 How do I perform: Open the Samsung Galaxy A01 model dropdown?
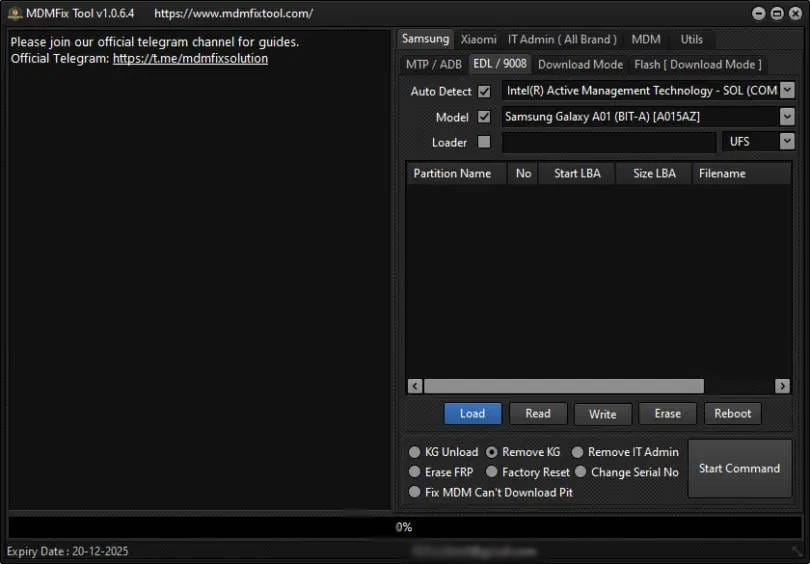click(x=786, y=117)
